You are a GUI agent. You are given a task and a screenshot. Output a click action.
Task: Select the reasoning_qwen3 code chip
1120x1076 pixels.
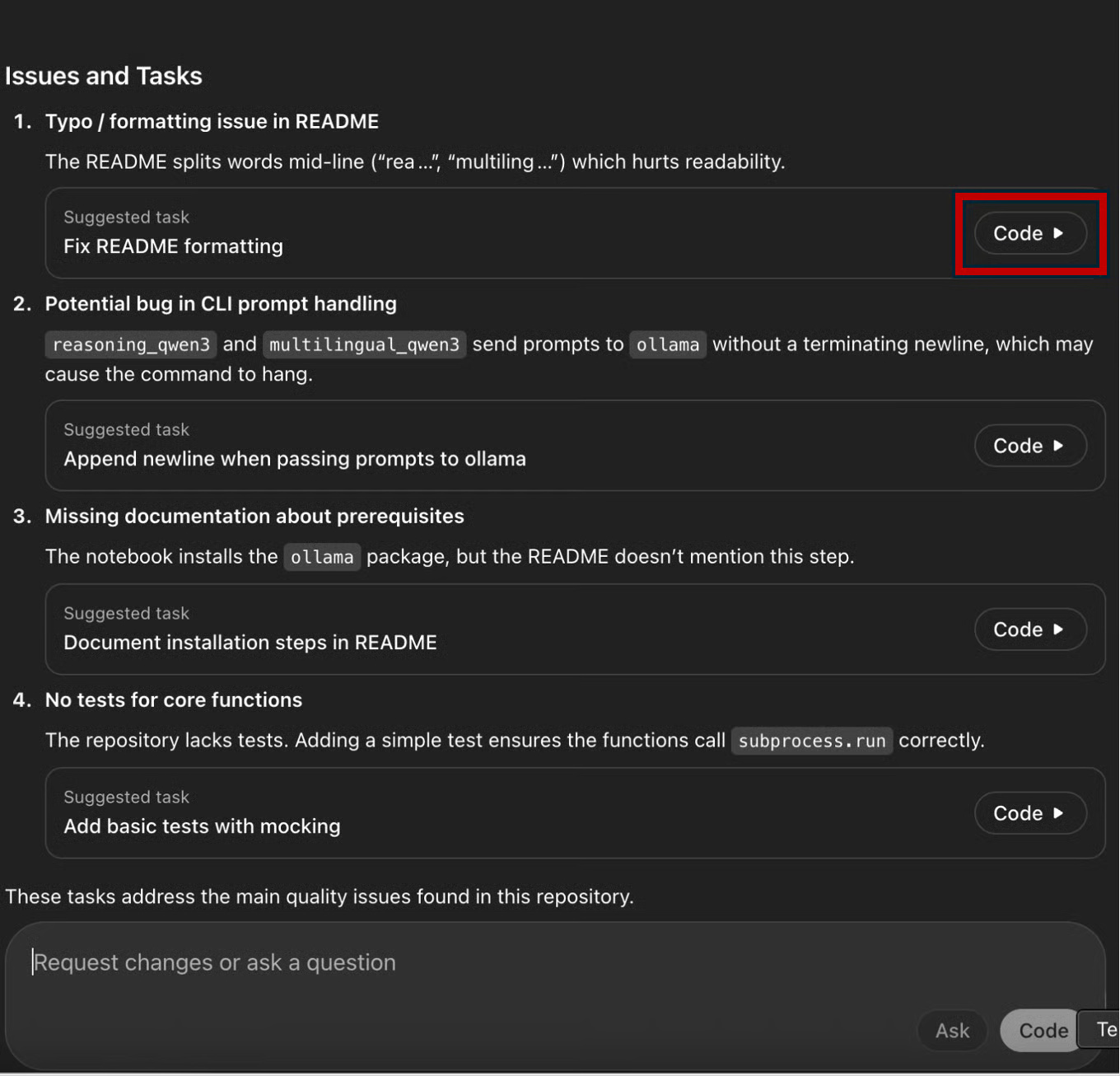[x=130, y=344]
